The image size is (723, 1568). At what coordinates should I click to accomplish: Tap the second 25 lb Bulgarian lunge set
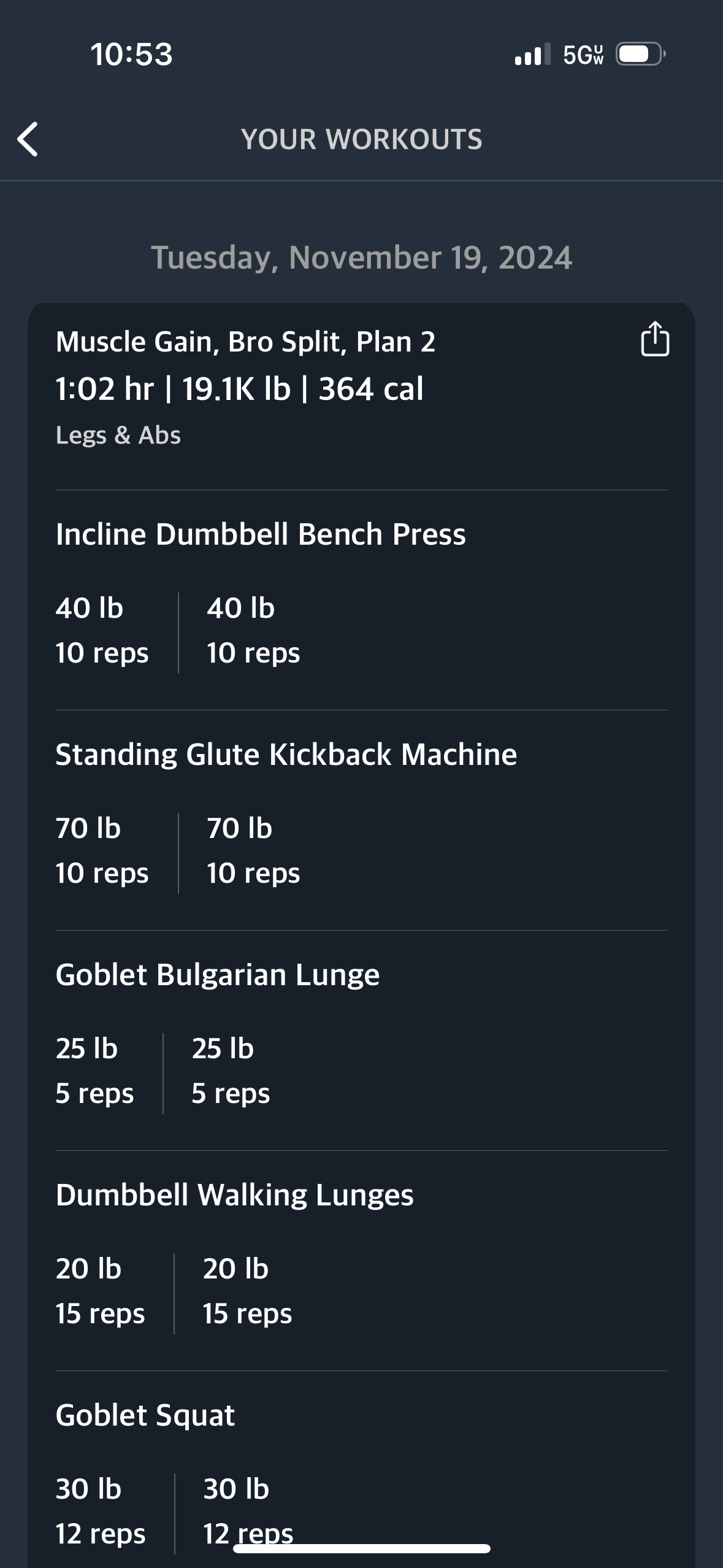(231, 1071)
